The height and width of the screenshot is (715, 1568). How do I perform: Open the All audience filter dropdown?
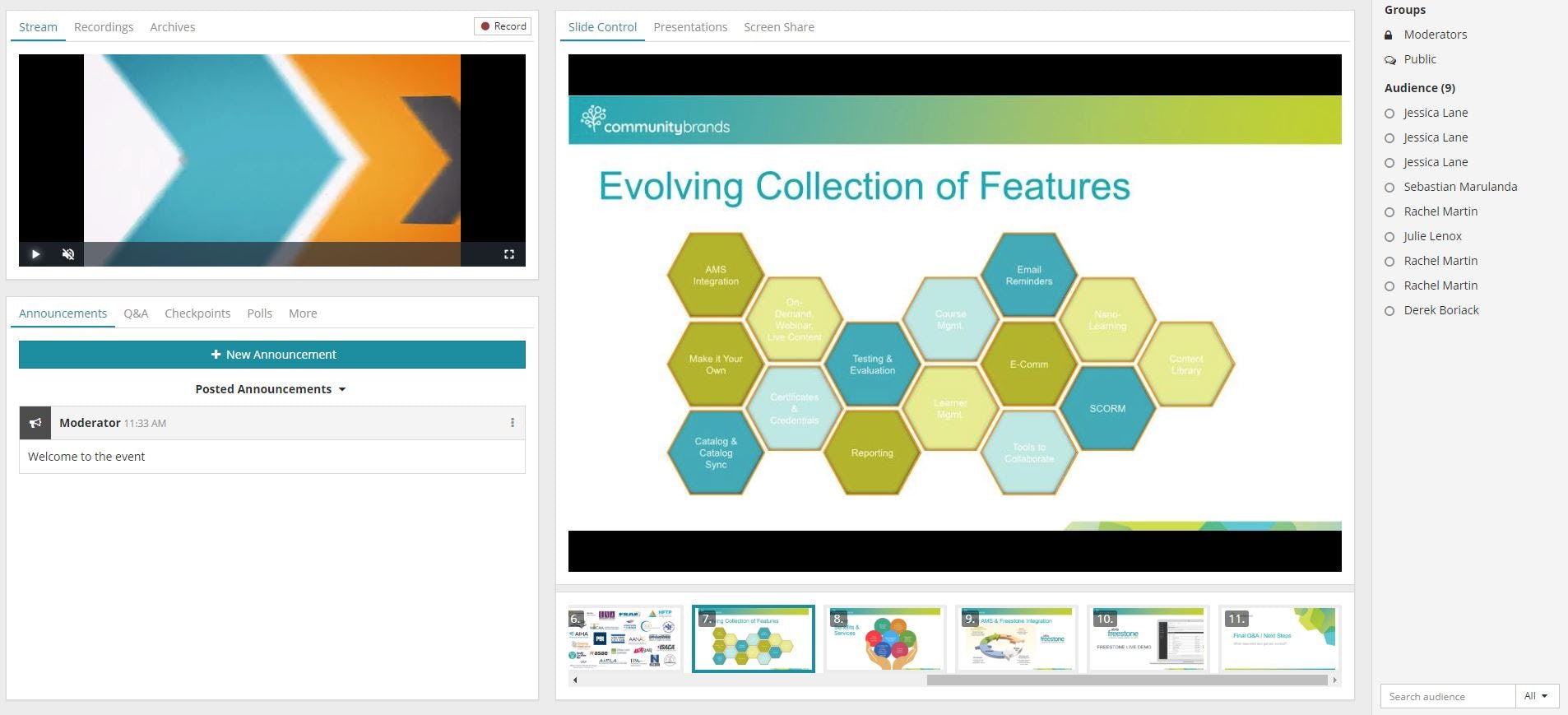point(1537,696)
